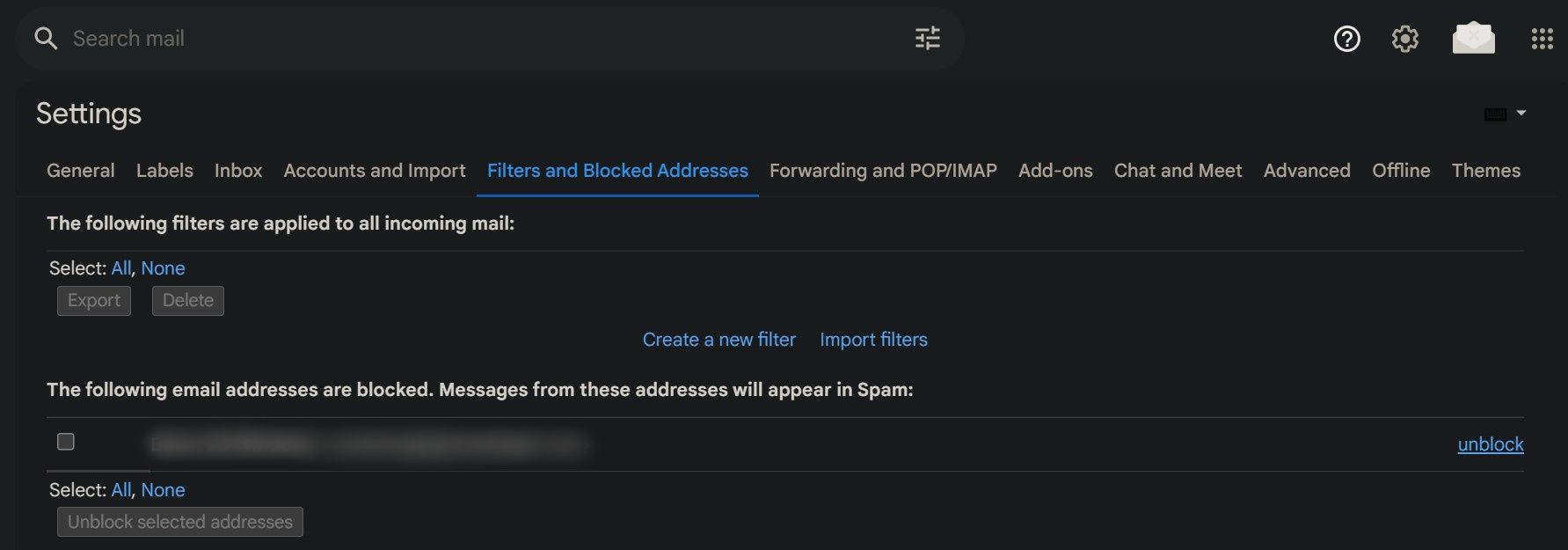
Task: Click the search magnifier icon
Action: pos(46,38)
